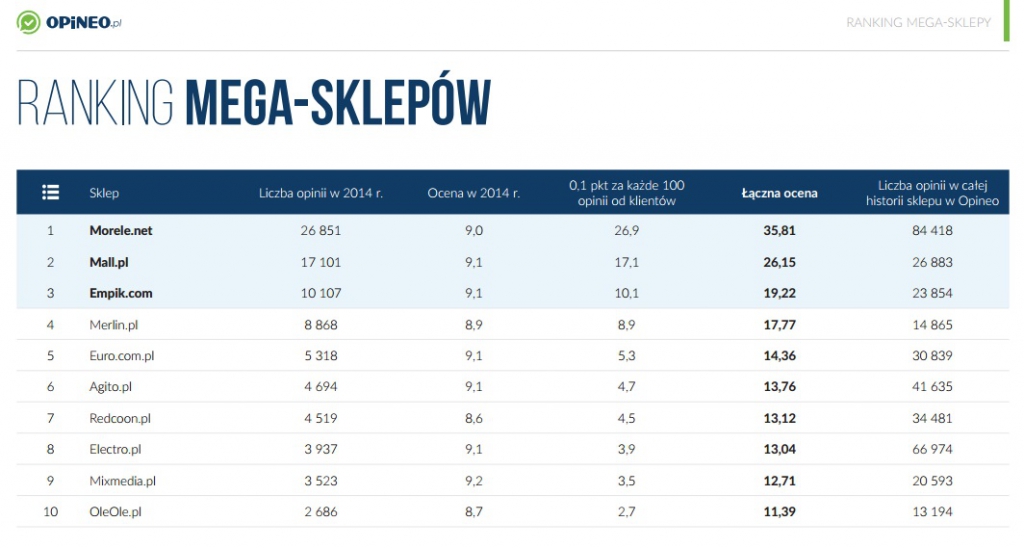Screen dimensions: 1024x548
Task: Open the Mall.pl shop entry
Action: 110,262
